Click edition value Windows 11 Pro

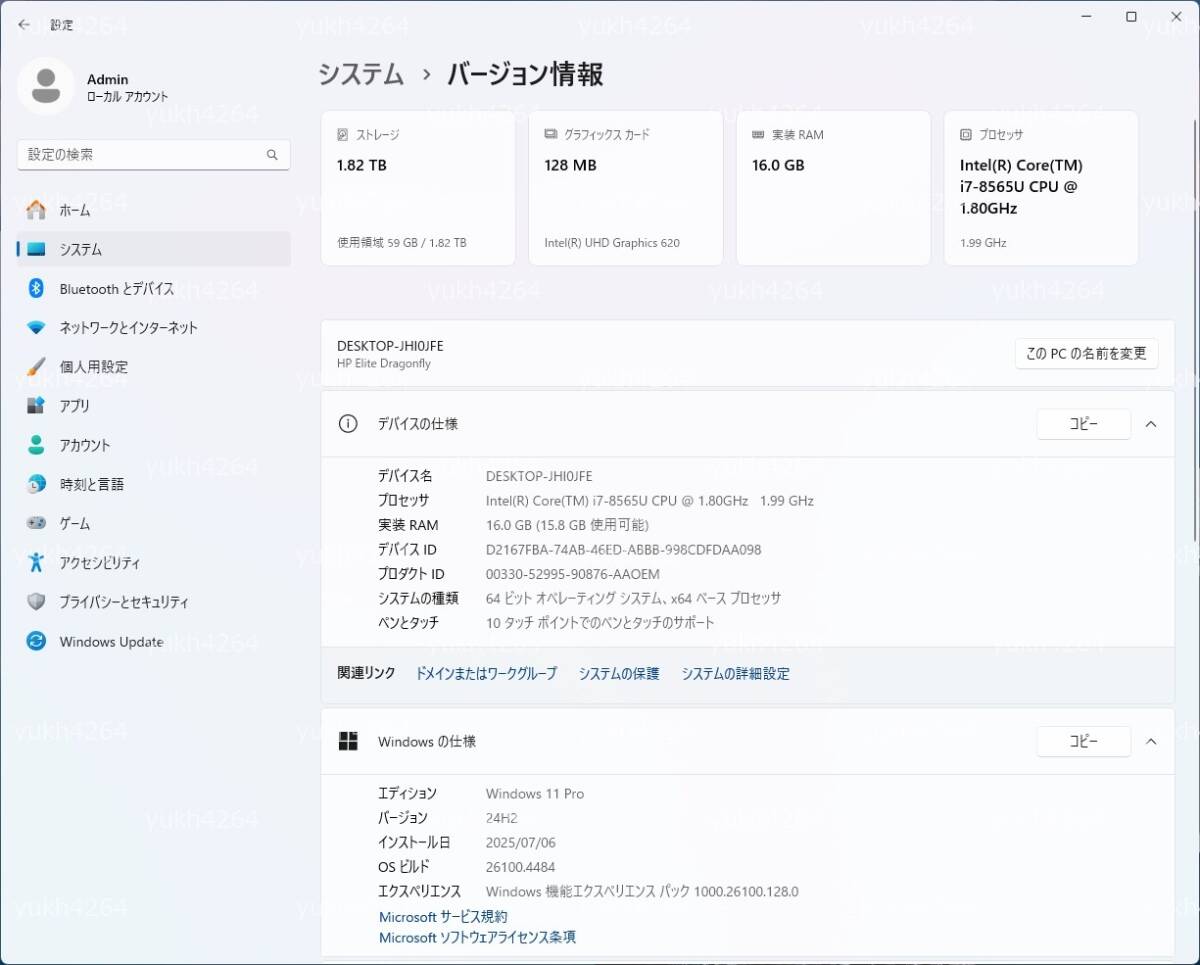535,794
